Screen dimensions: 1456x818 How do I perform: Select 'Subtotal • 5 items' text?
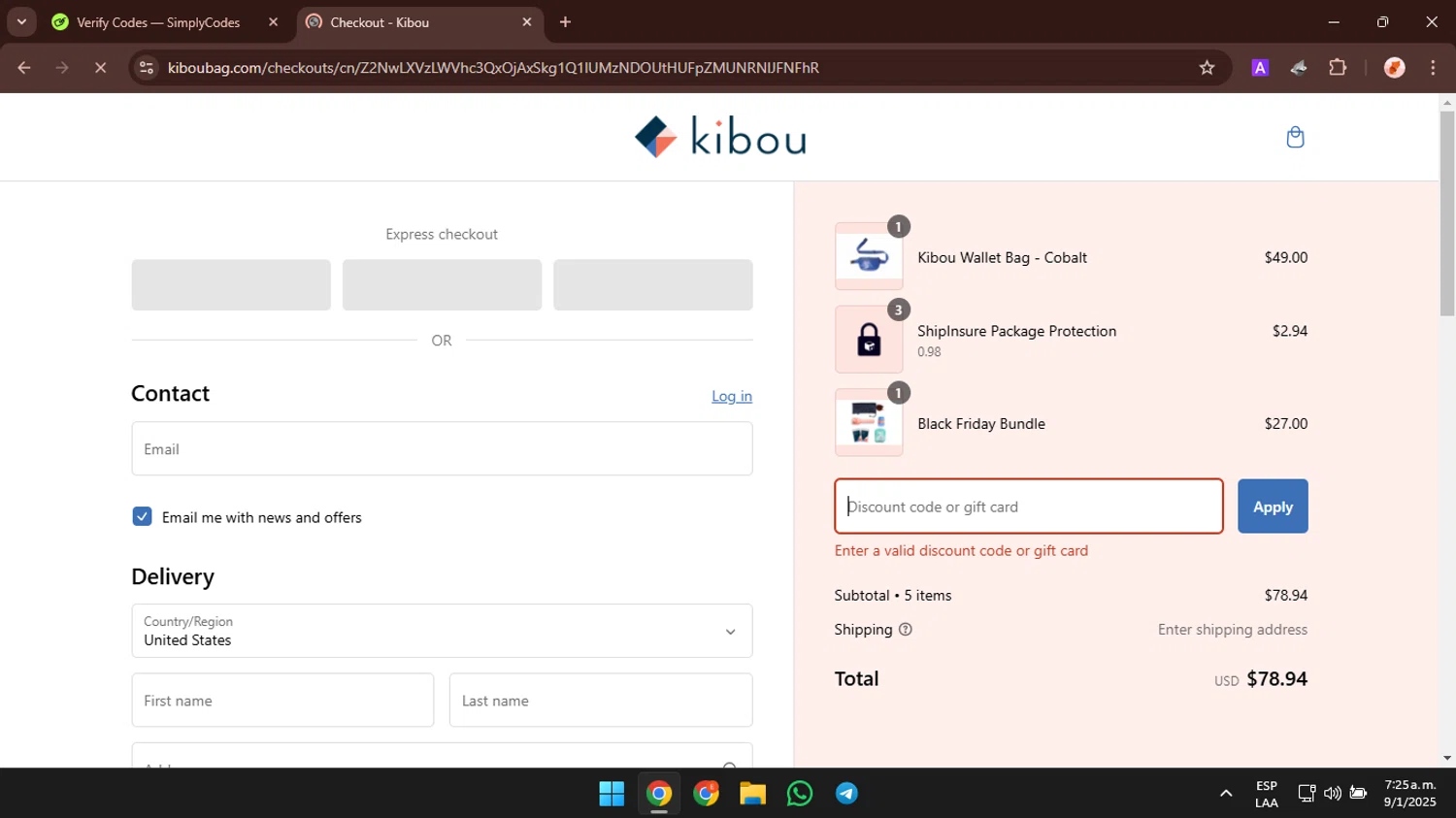pos(893,596)
